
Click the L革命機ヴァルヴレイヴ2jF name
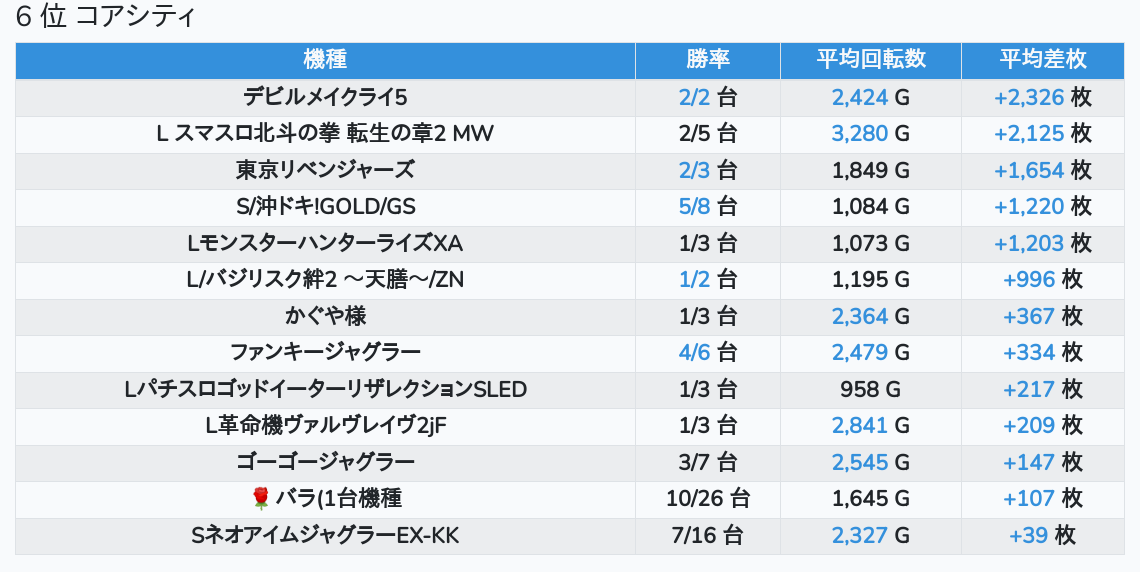point(325,426)
